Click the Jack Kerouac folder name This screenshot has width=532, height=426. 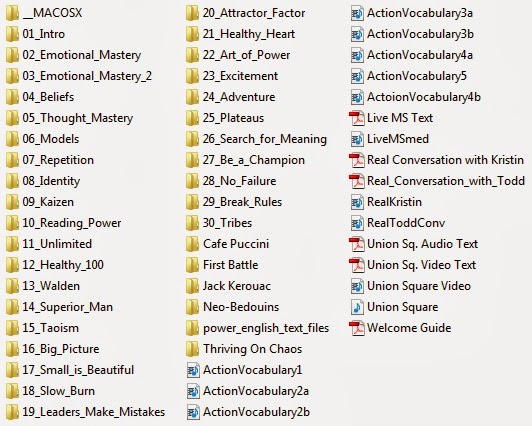point(237,286)
